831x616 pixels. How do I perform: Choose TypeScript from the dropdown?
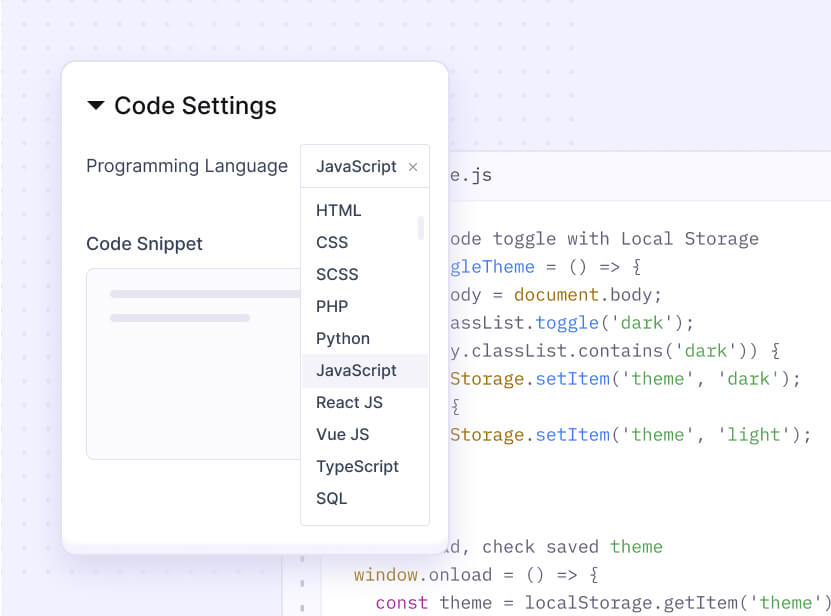pos(357,467)
